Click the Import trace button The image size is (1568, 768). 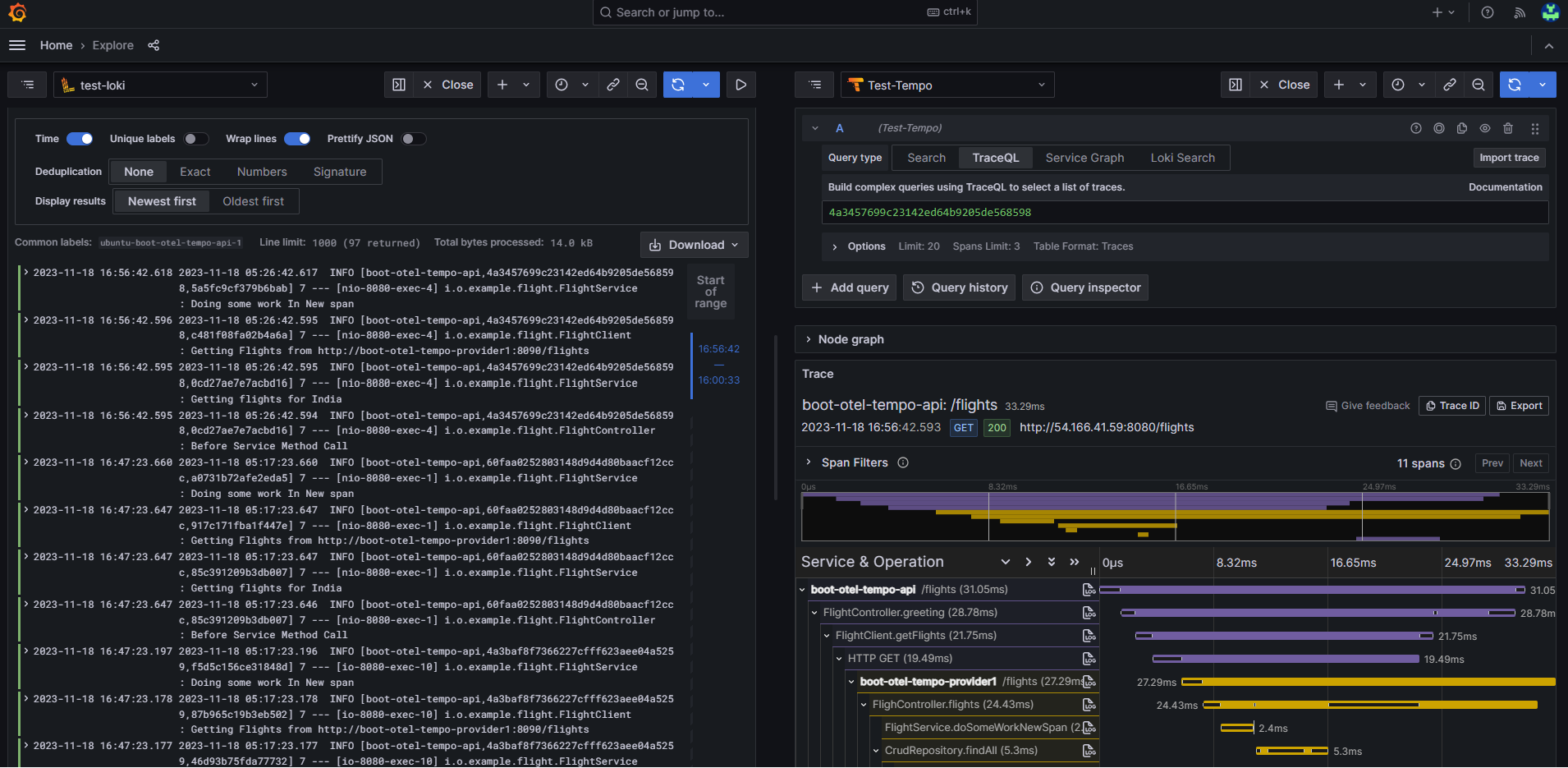pos(1508,157)
